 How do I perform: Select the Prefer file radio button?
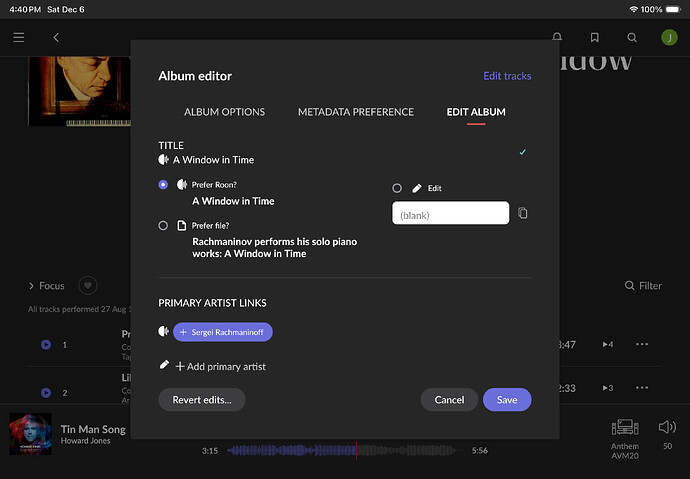(163, 226)
